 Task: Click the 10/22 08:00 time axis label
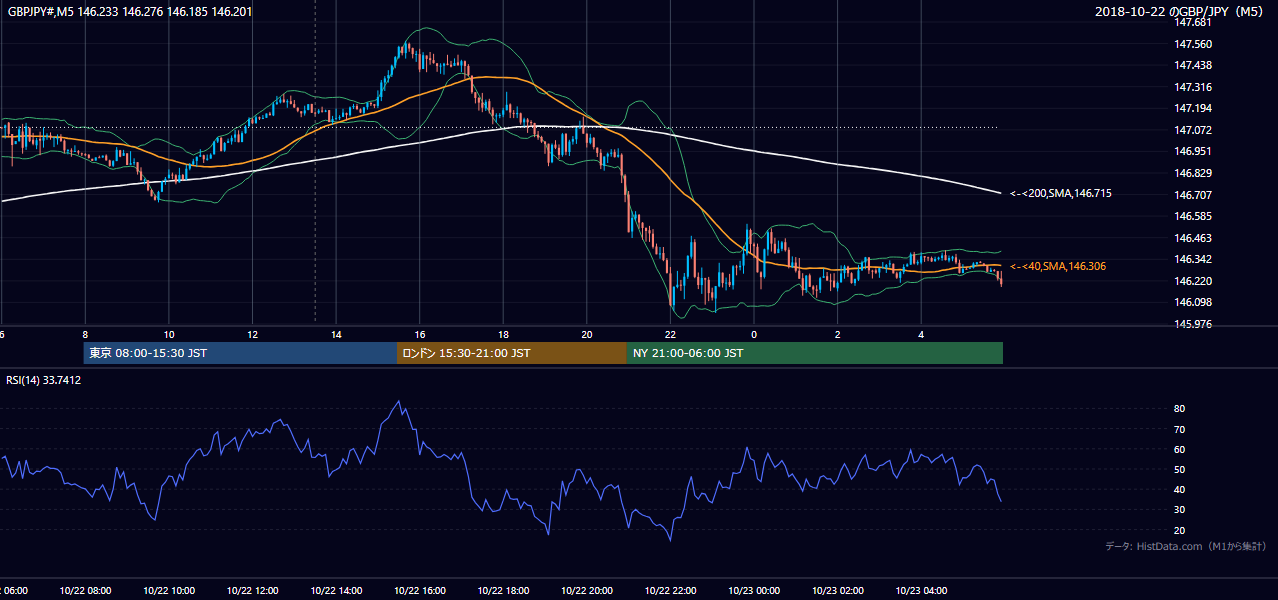pyautogui.click(x=86, y=591)
